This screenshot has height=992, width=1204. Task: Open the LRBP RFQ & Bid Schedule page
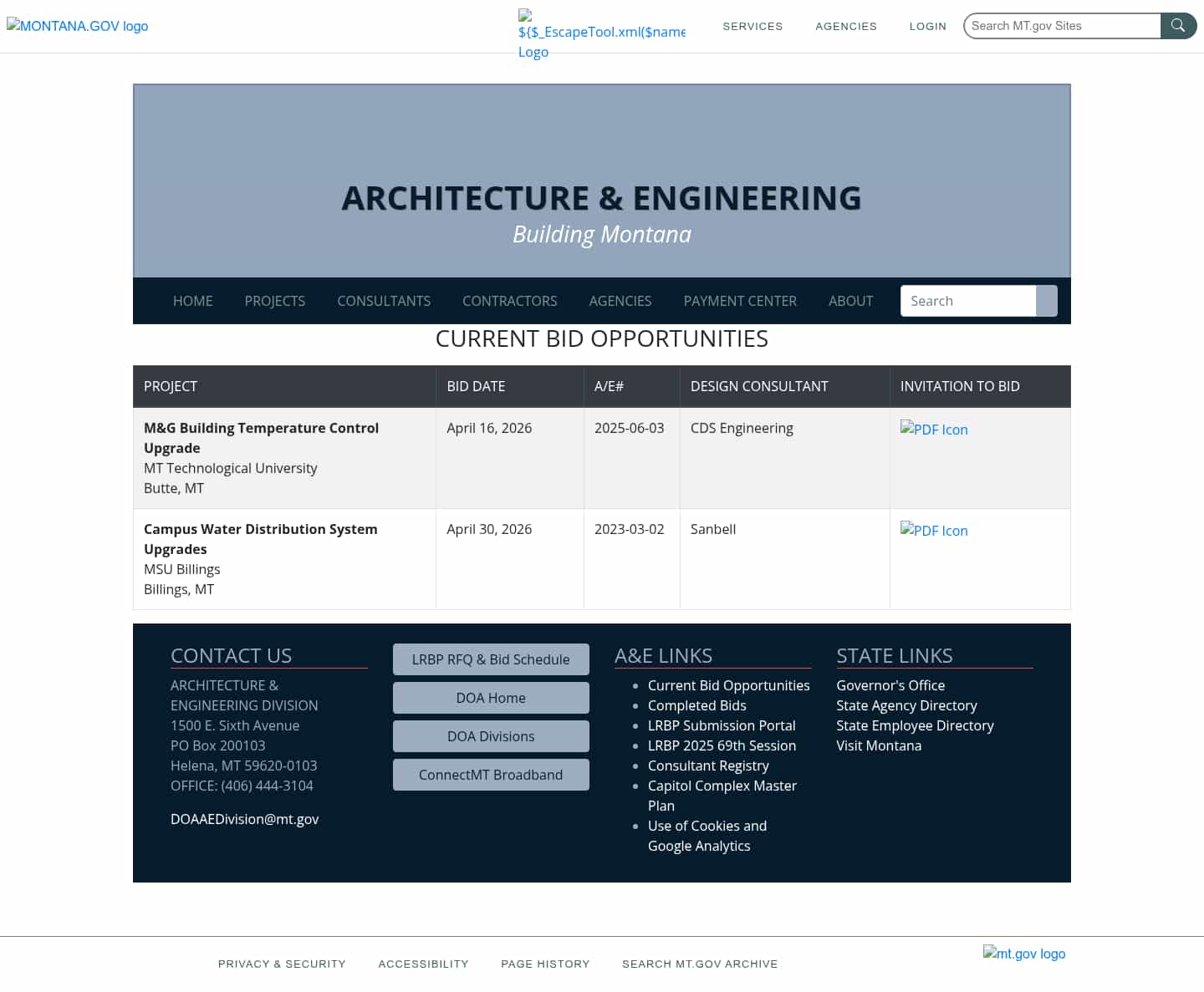click(x=491, y=659)
